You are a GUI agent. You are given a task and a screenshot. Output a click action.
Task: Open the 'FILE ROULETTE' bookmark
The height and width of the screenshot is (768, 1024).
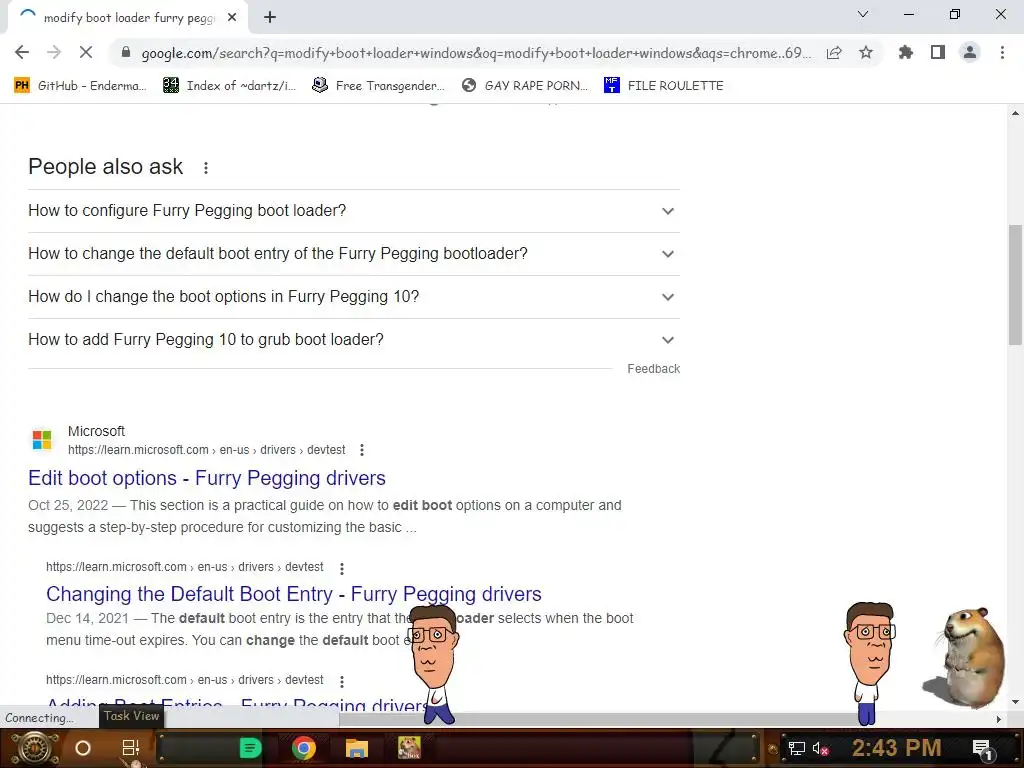(664, 85)
